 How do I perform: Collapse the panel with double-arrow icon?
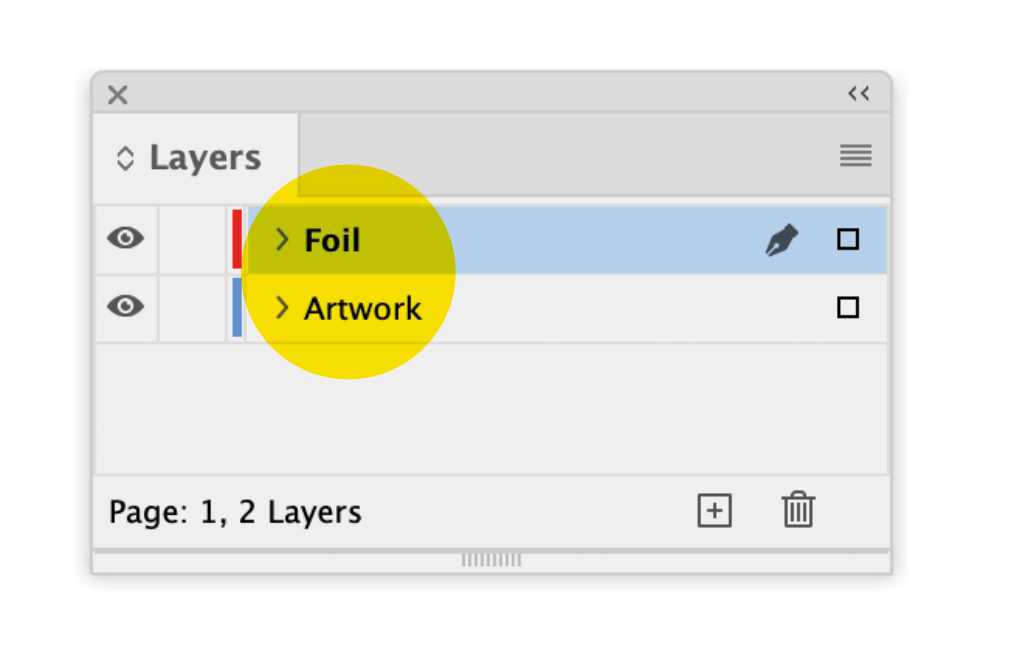pos(858,94)
